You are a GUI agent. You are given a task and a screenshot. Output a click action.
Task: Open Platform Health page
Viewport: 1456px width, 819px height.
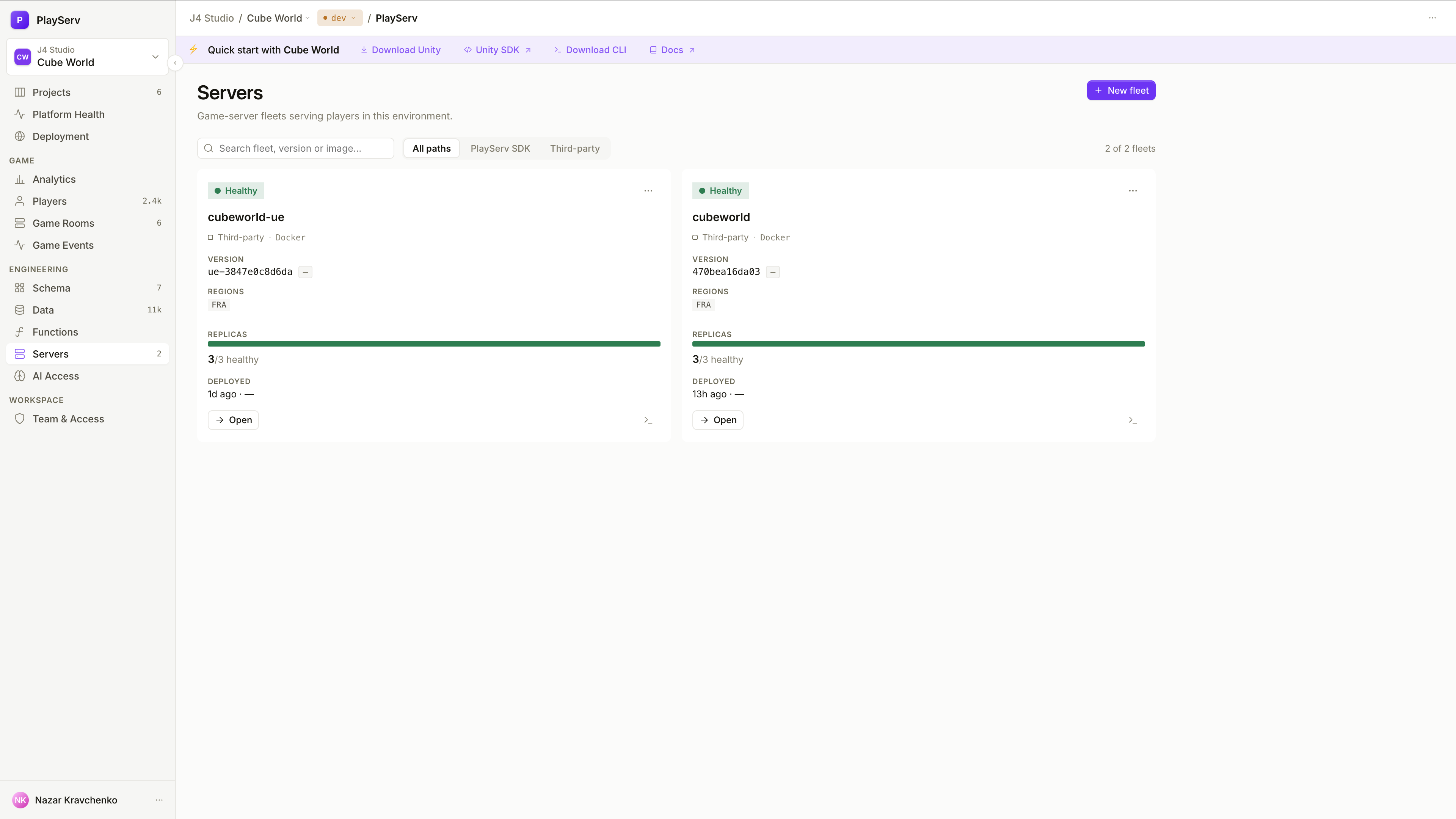[x=88, y=114]
